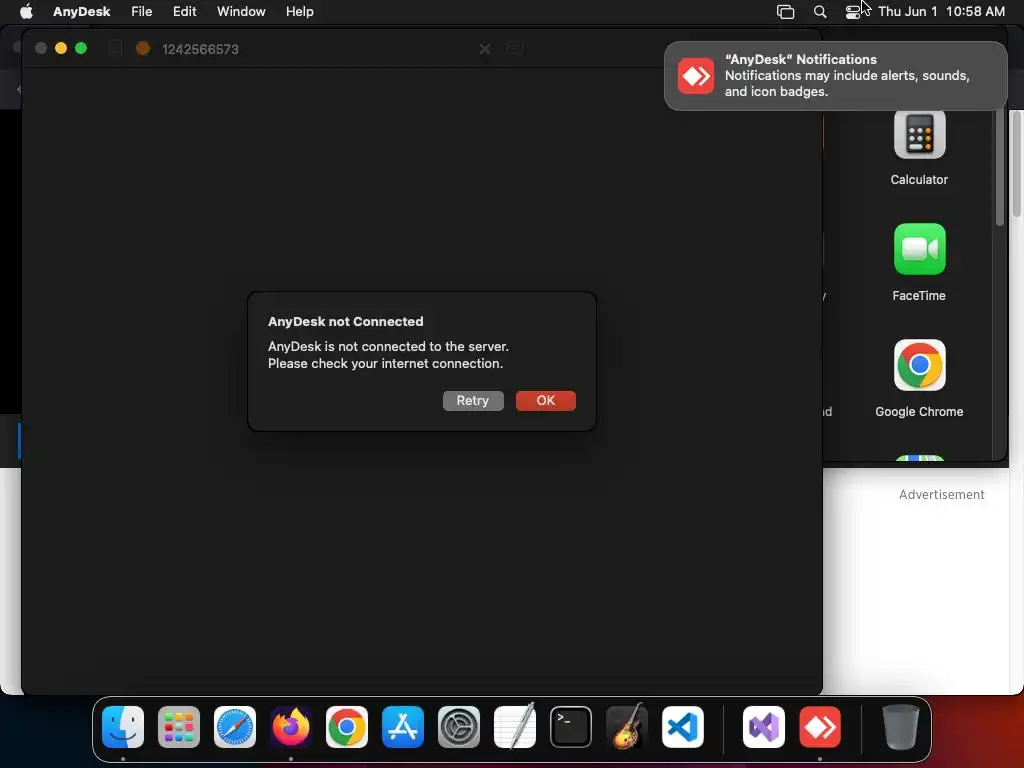Click the date and time in the menu bar
Screen dimensions: 1024x768
941,11
